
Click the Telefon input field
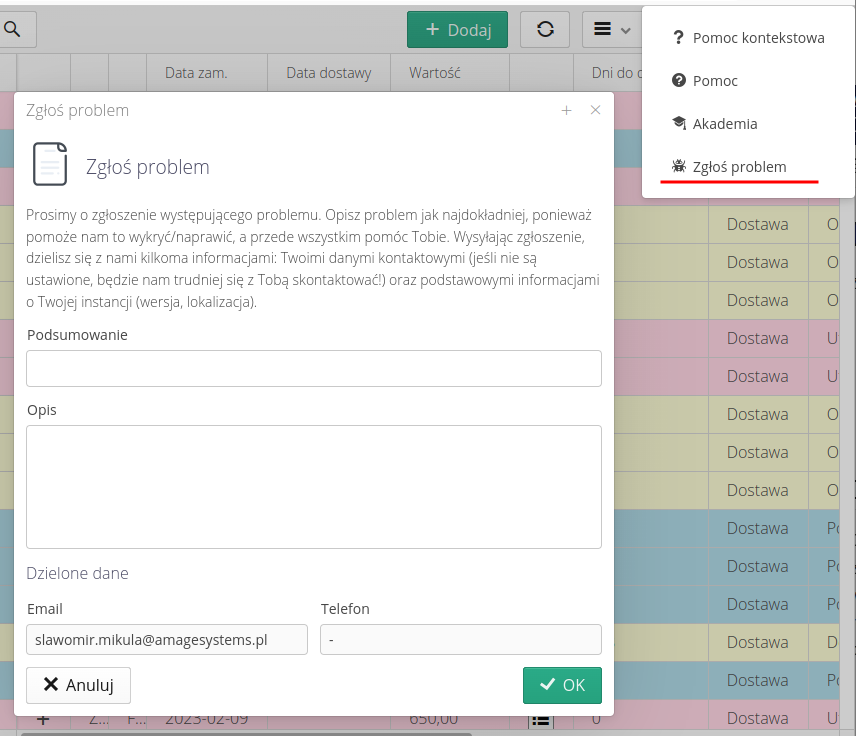coord(460,639)
